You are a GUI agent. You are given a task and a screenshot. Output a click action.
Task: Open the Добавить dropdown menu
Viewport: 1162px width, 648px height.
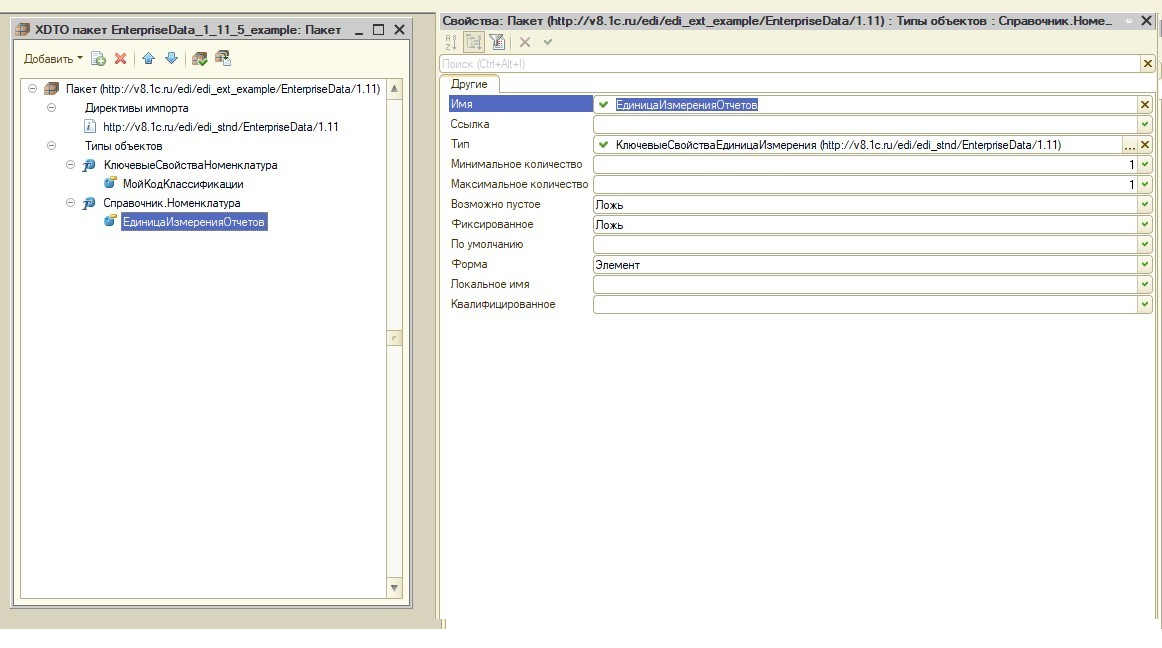(x=54, y=59)
